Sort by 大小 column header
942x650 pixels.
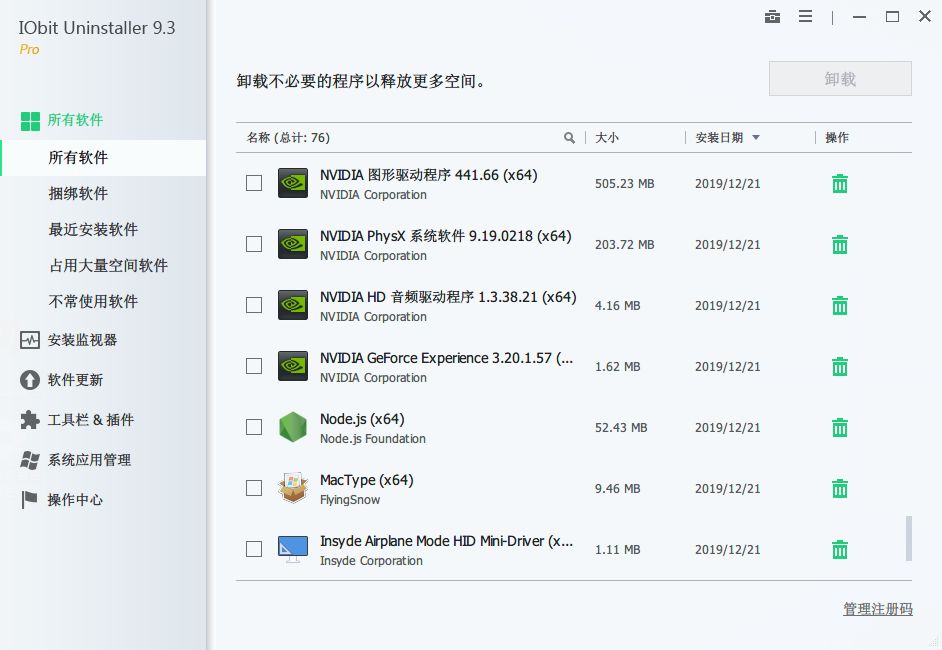(607, 138)
